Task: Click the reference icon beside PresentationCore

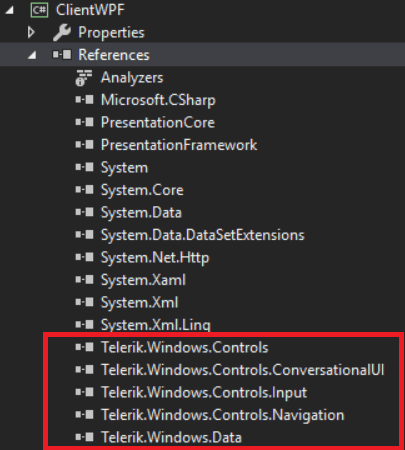Action: 84,122
